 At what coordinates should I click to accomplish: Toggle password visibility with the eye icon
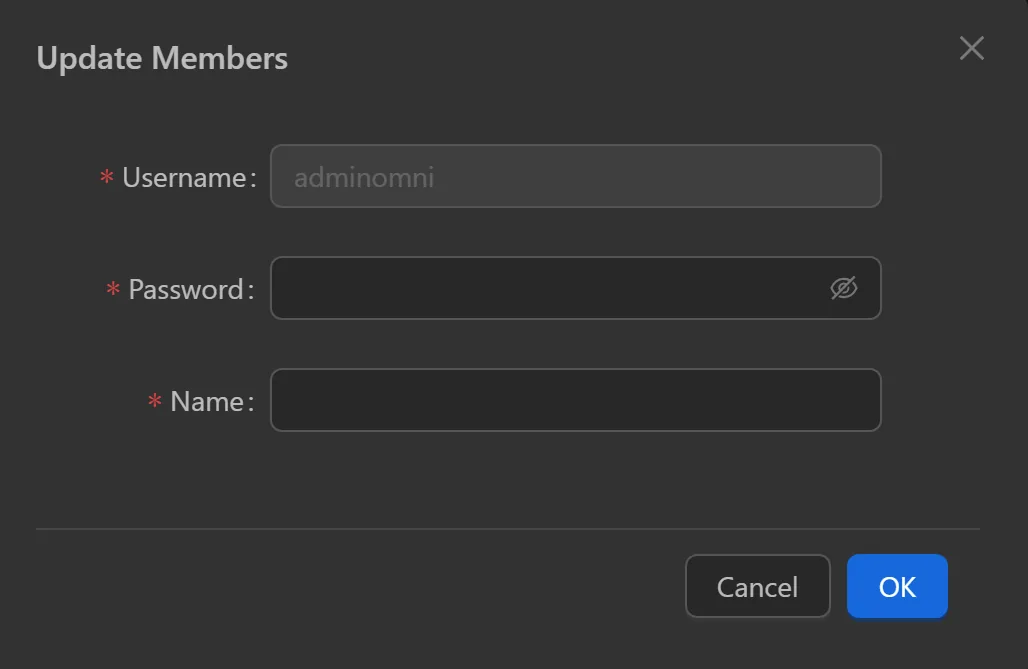845,288
